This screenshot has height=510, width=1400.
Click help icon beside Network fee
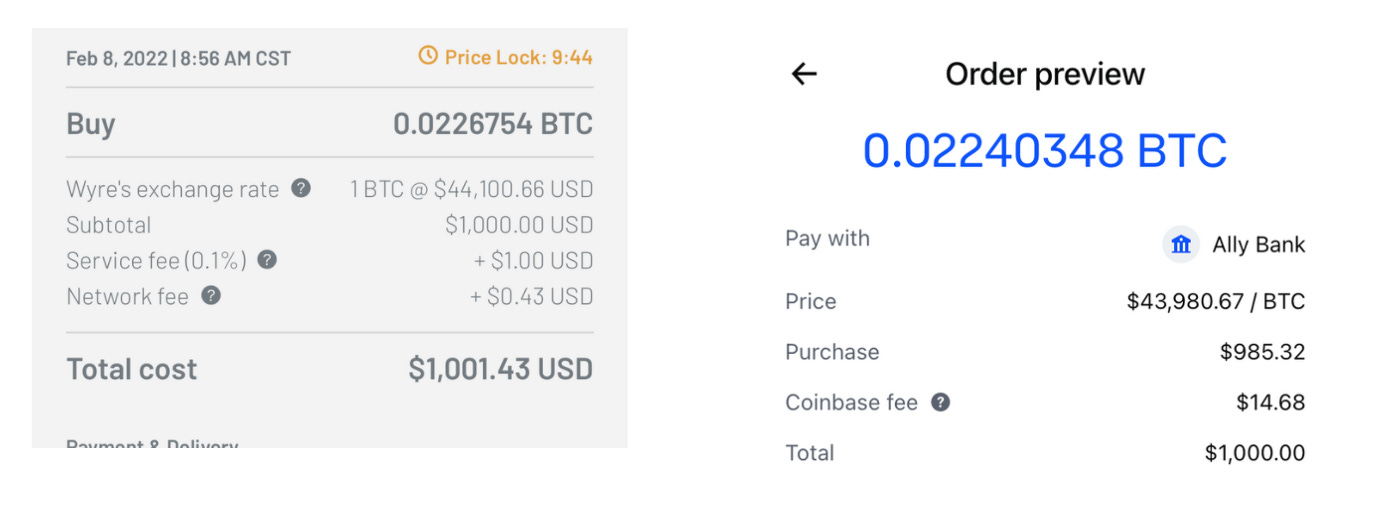pos(211,296)
